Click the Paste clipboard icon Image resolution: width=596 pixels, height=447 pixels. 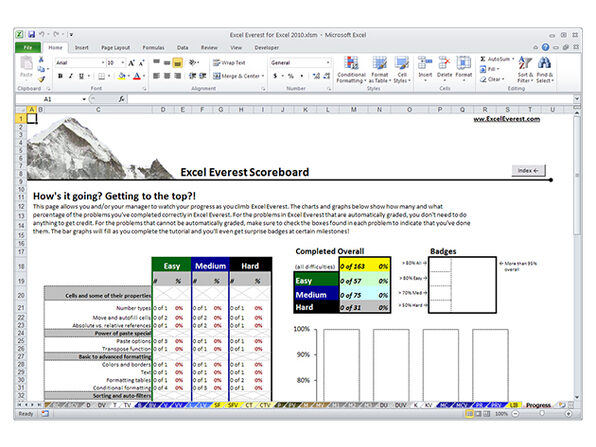coord(26,63)
